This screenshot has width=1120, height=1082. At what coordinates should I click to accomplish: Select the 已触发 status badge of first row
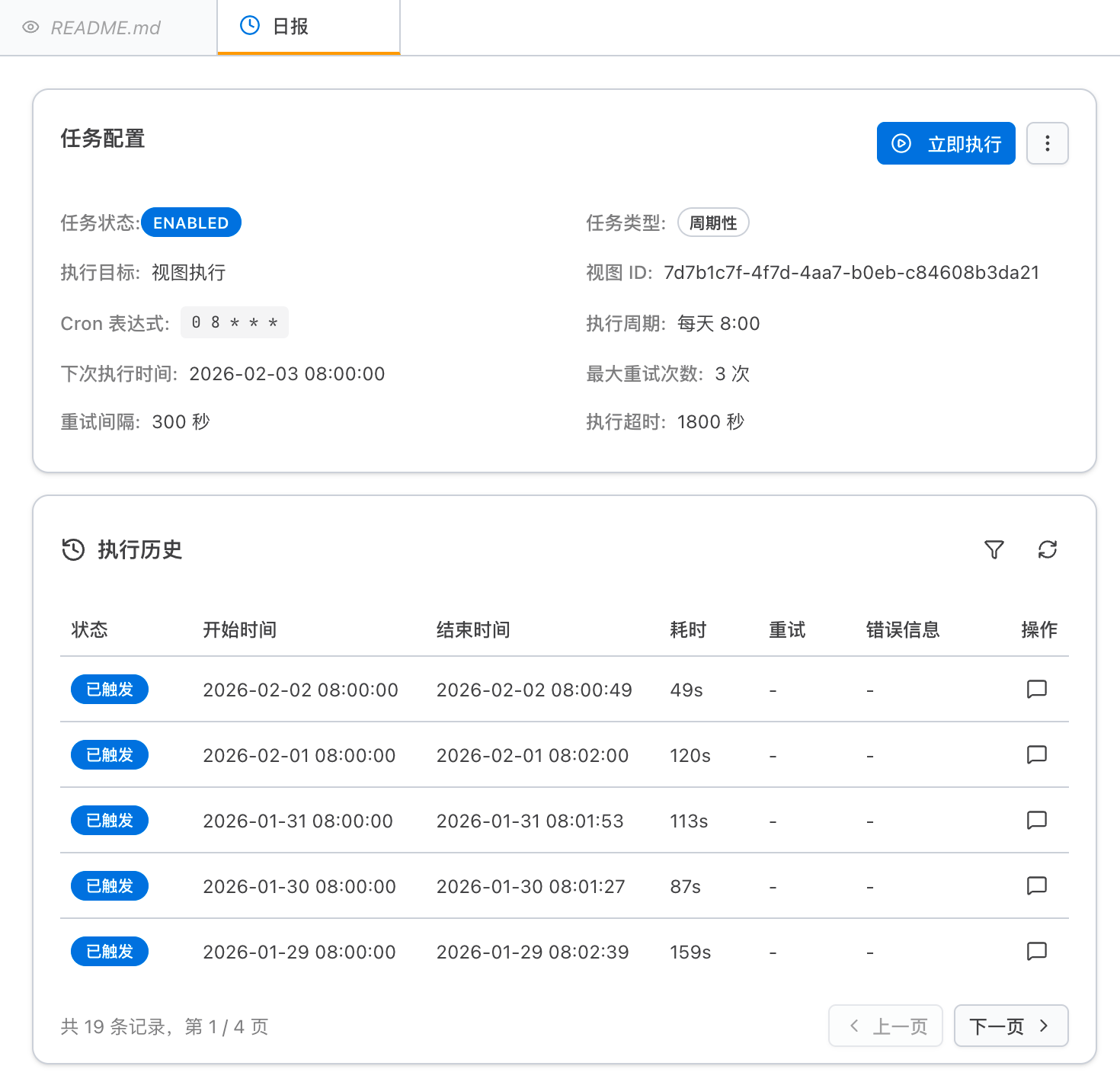109,689
